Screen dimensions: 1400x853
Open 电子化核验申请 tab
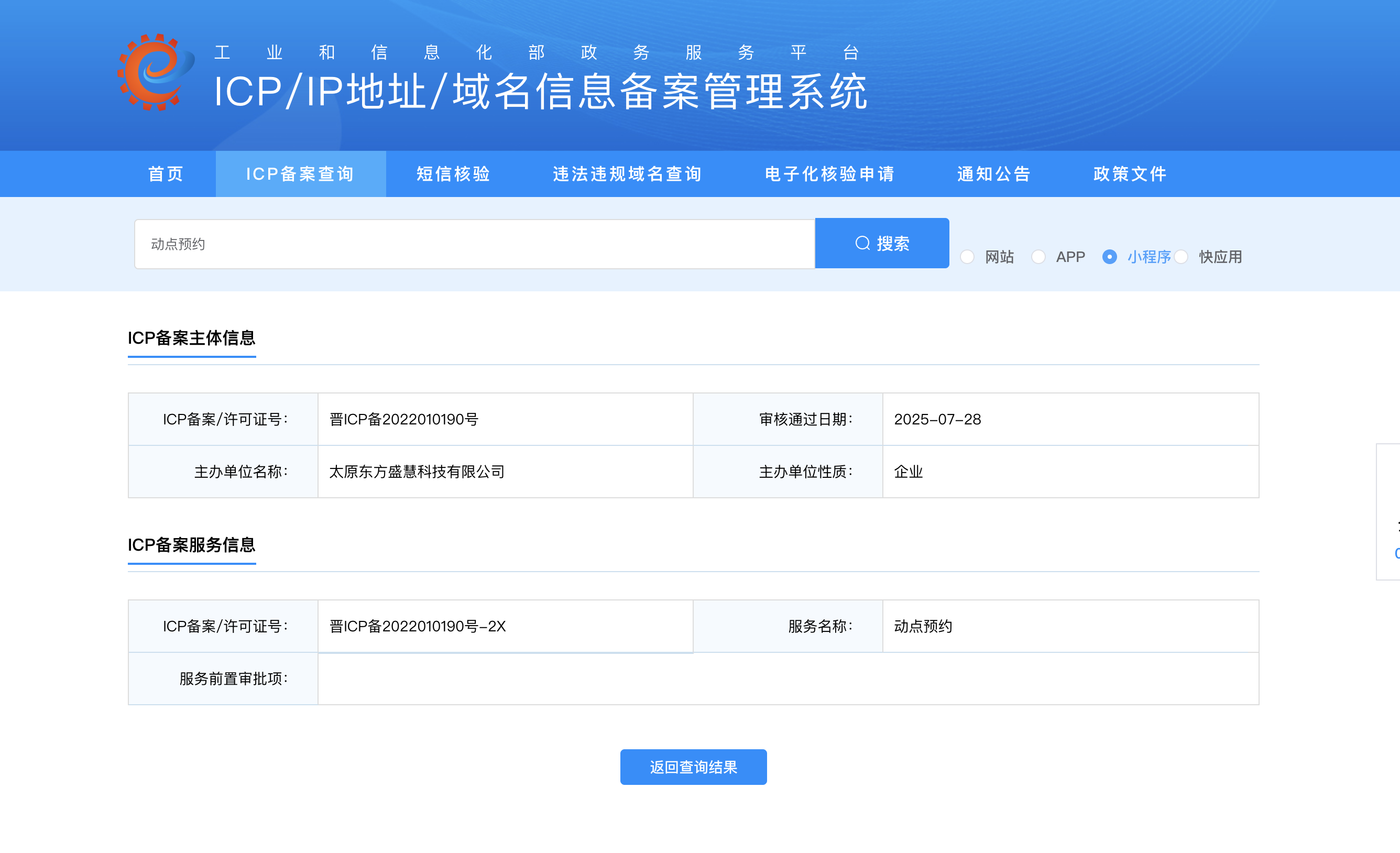click(829, 174)
